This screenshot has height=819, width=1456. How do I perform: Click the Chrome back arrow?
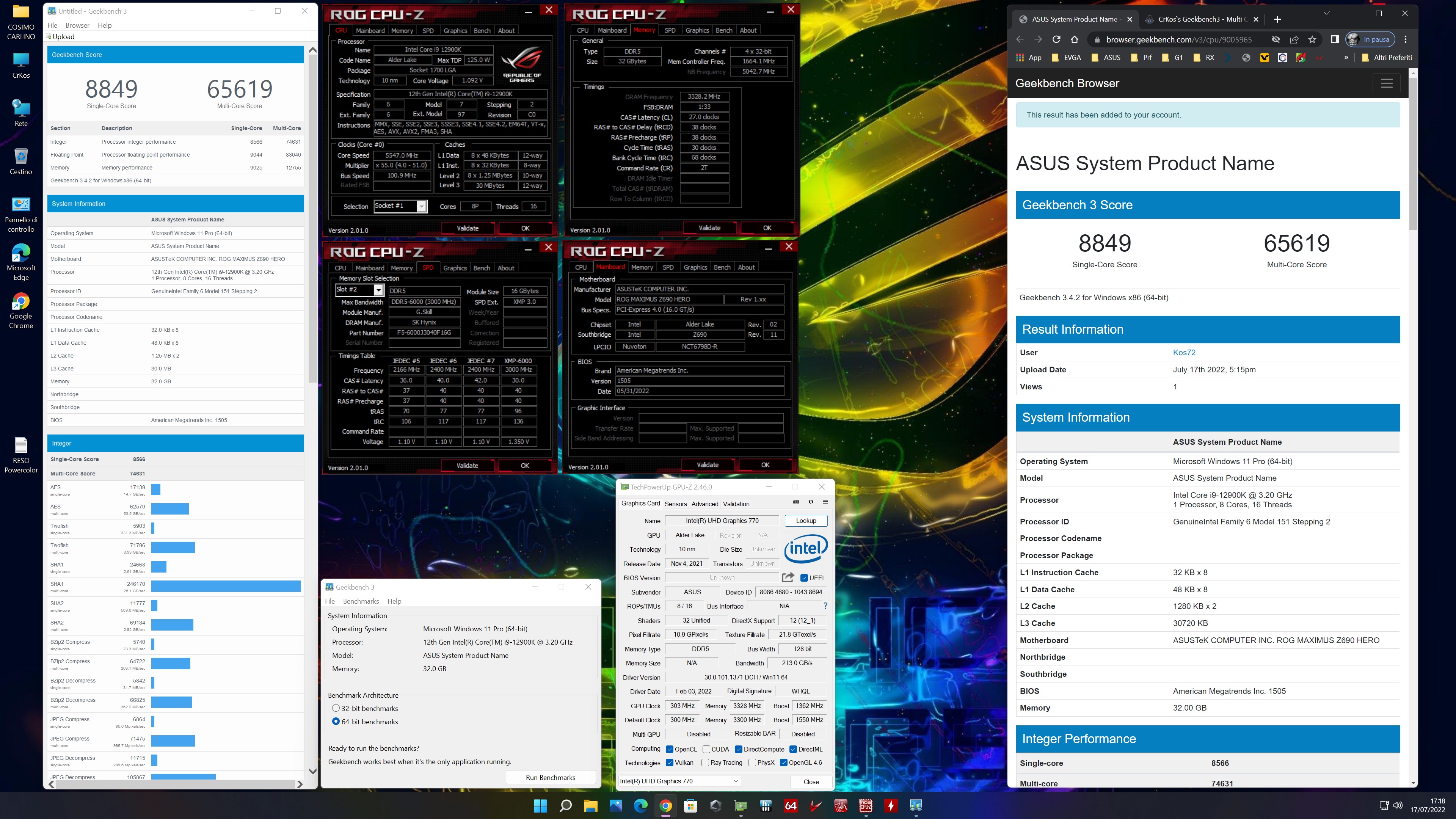1020,39
